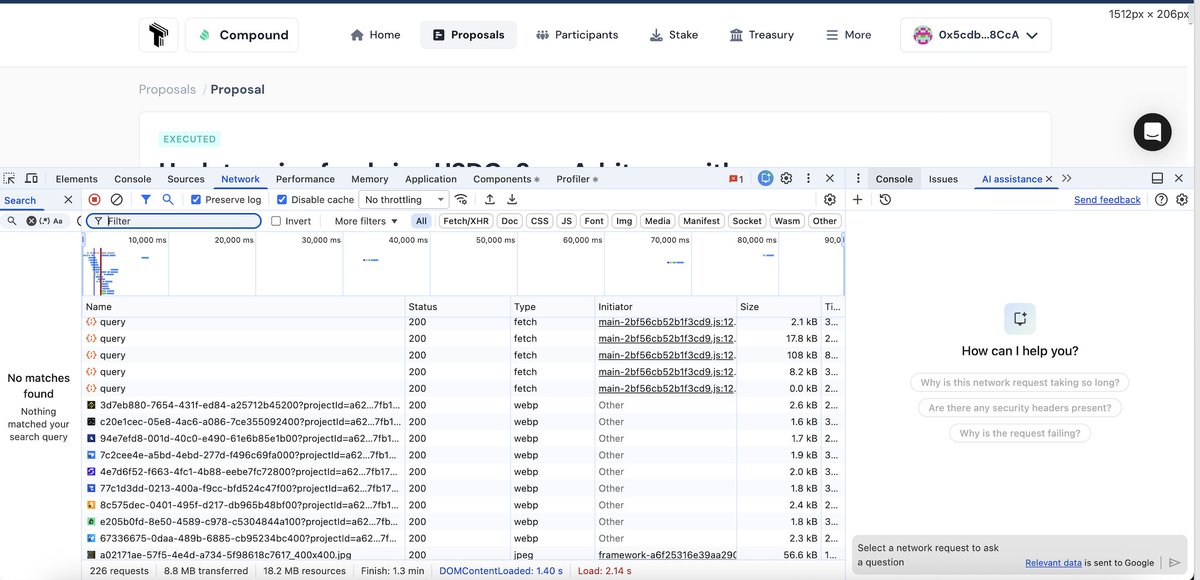
Task: Open the Sources tab
Action: point(186,179)
